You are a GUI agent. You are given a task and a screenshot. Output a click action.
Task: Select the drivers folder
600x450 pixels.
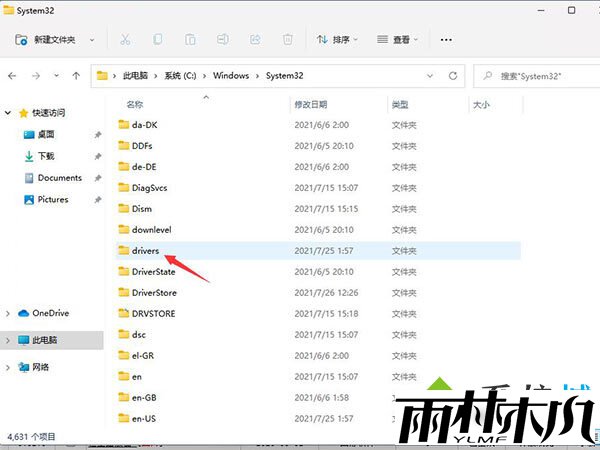145,251
